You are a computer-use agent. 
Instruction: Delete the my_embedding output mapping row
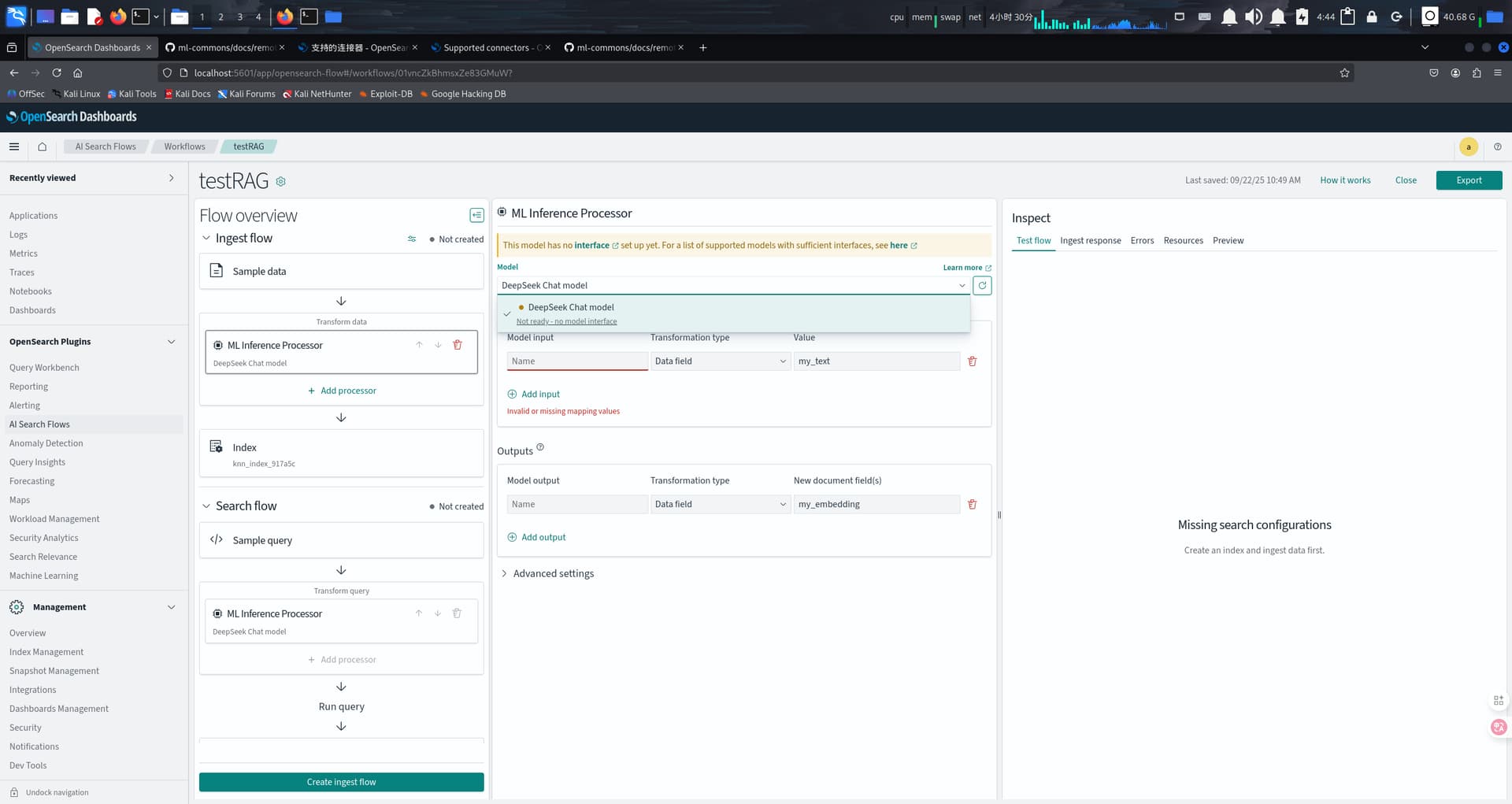click(972, 504)
